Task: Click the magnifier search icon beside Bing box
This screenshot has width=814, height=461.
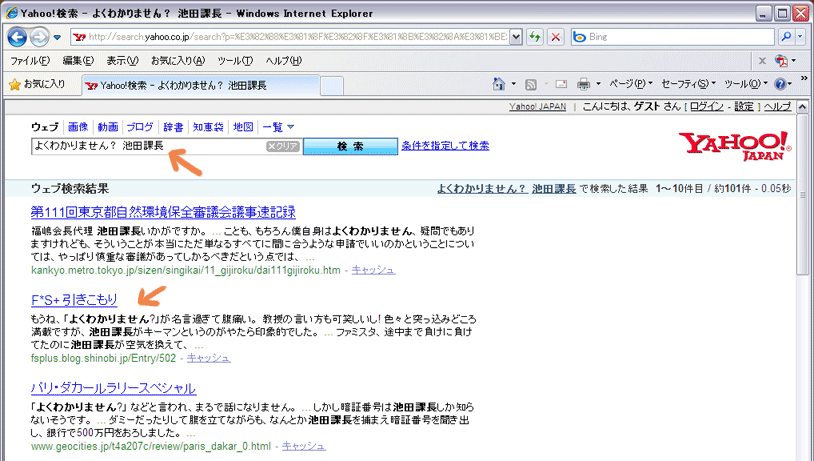Action: [x=786, y=37]
